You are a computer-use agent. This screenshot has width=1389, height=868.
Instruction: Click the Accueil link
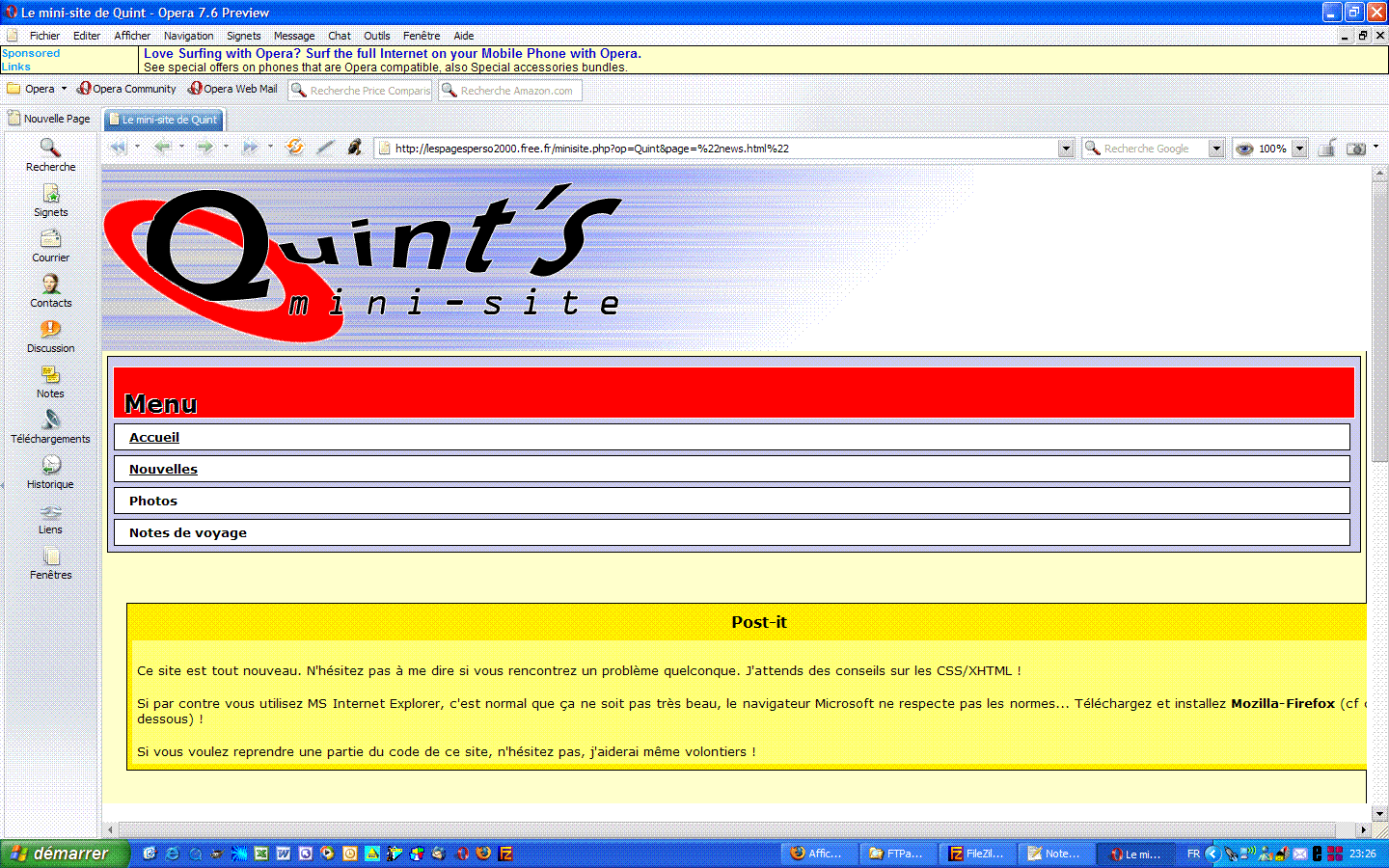pos(154,437)
